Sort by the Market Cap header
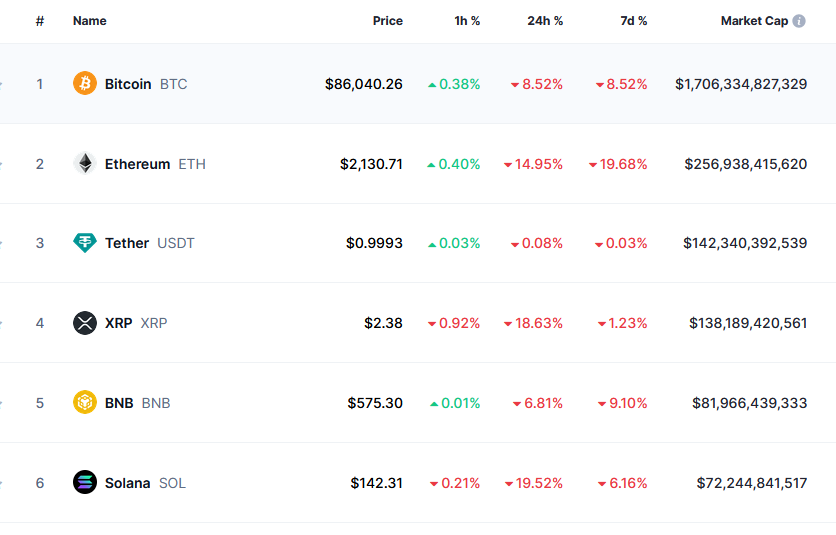 754,21
